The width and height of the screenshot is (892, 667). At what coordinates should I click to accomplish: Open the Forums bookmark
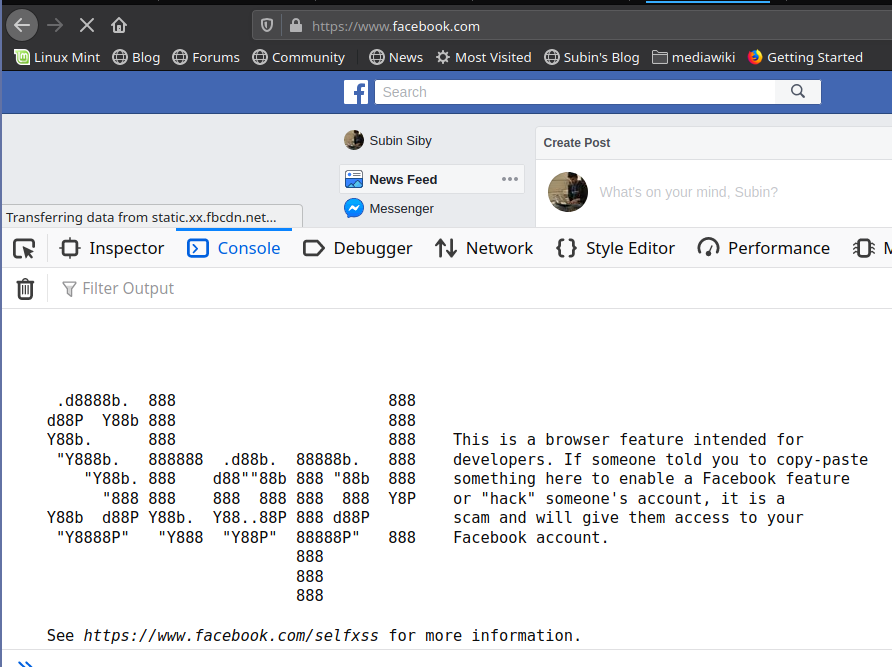(206, 57)
